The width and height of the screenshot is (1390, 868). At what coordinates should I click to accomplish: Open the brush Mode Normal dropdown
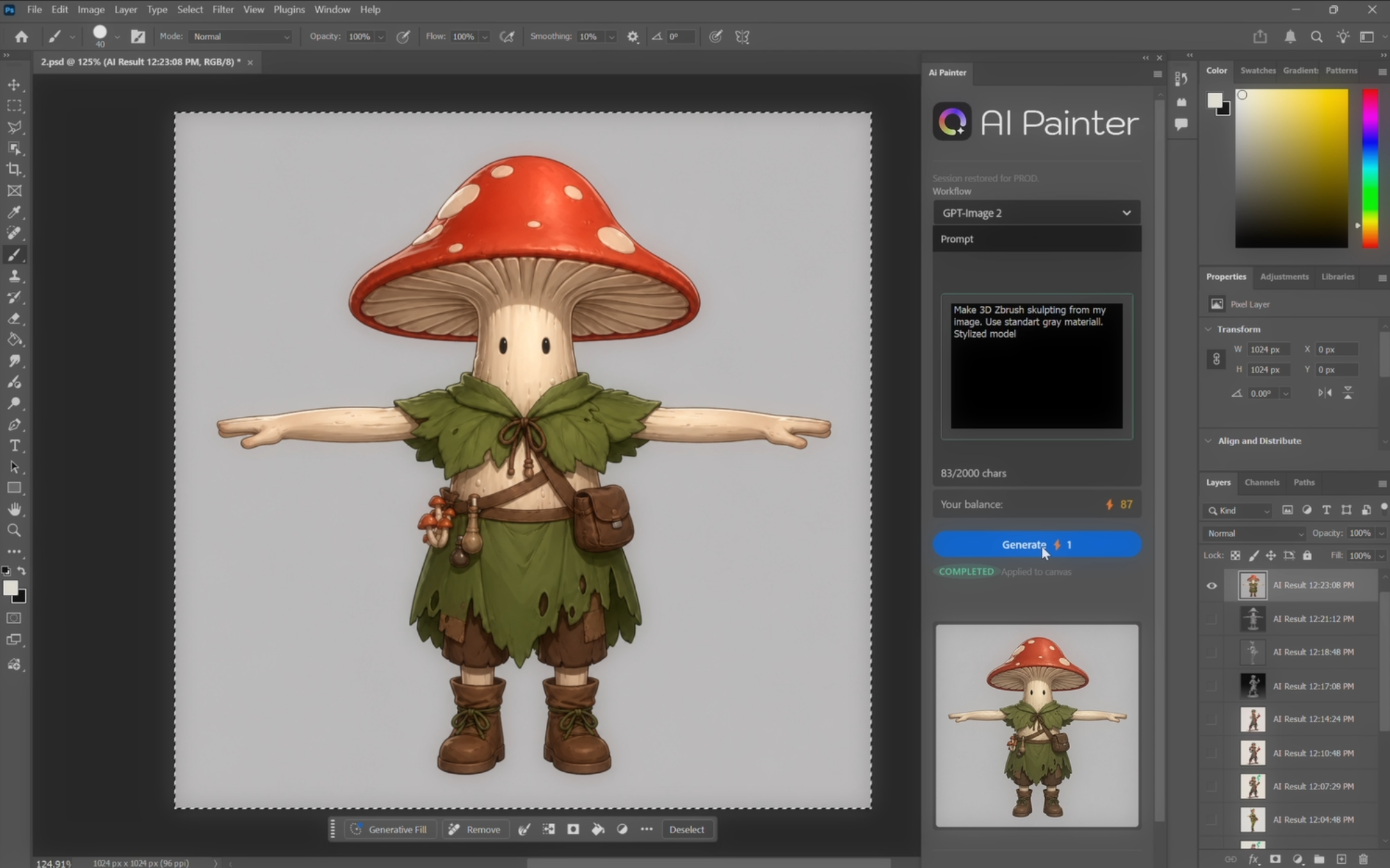click(x=241, y=37)
